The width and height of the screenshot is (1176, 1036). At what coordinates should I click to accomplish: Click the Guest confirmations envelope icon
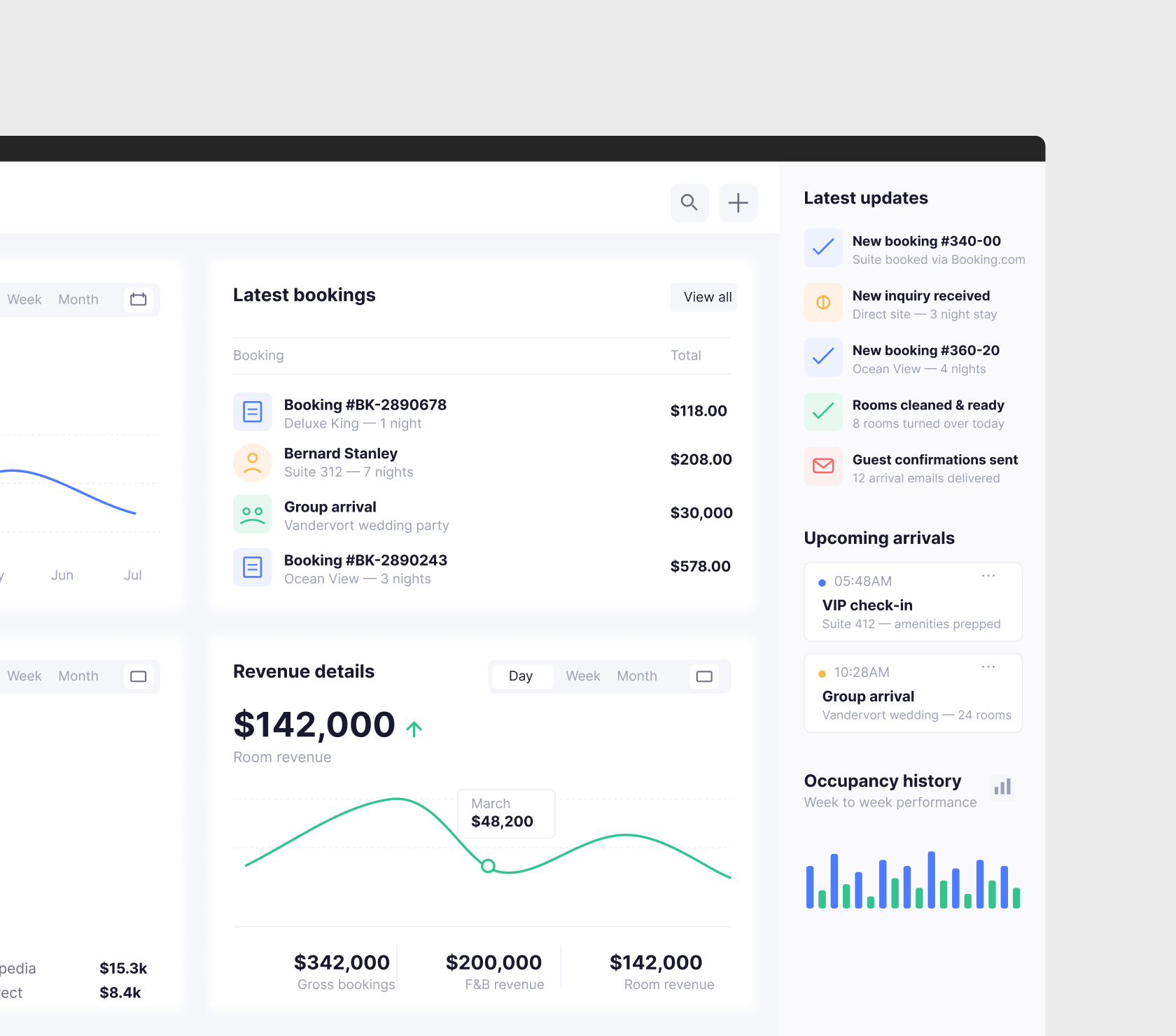[823, 466]
